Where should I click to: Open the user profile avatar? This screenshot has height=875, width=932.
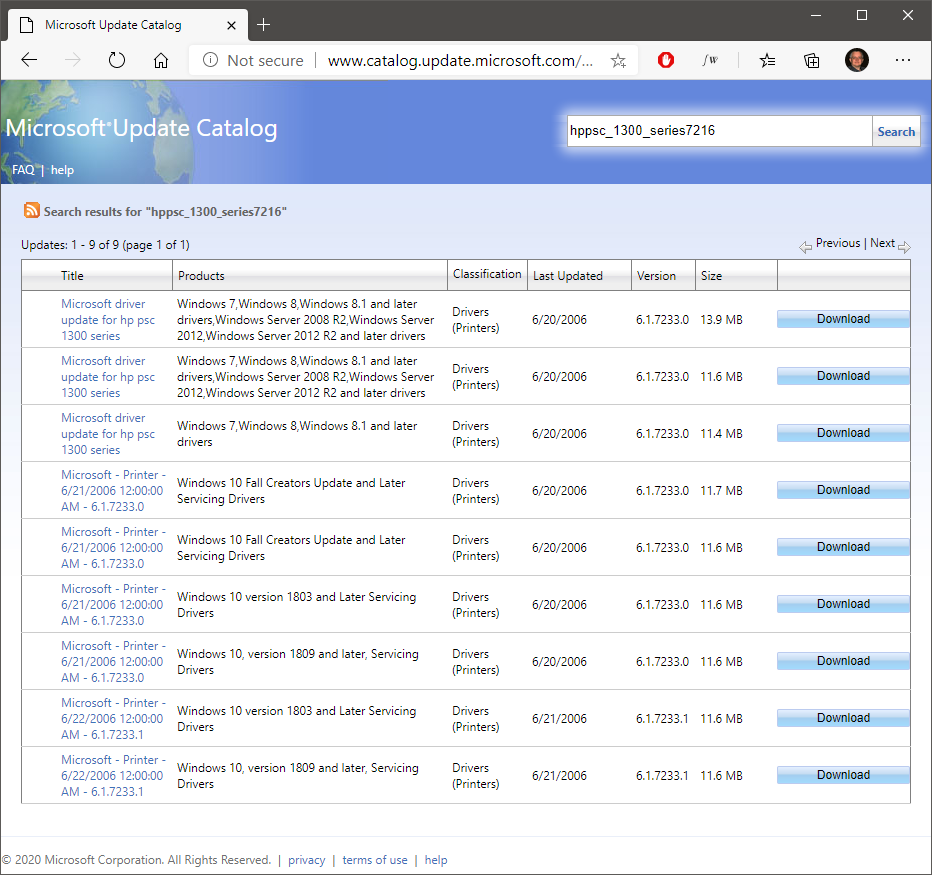pos(857,60)
